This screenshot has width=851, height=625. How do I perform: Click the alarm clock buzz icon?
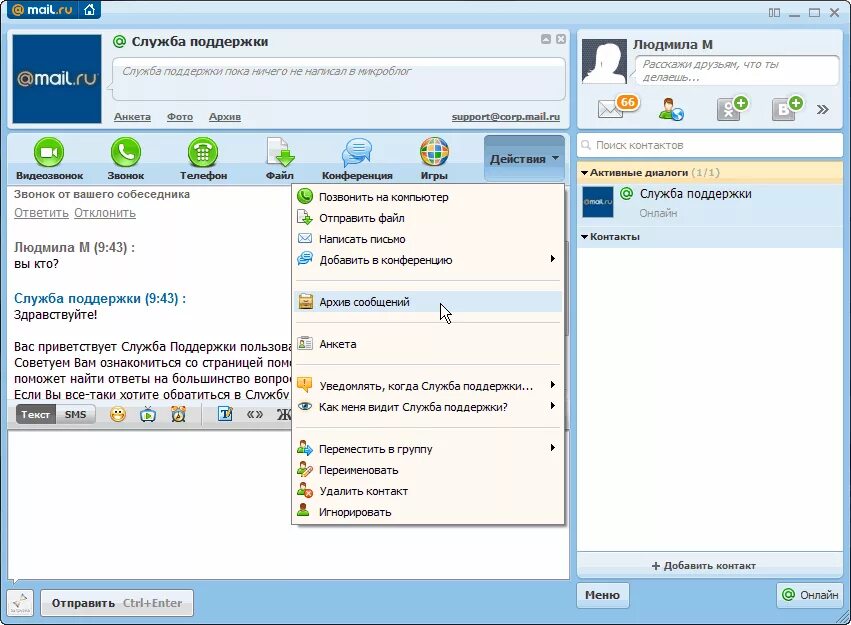coord(178,414)
